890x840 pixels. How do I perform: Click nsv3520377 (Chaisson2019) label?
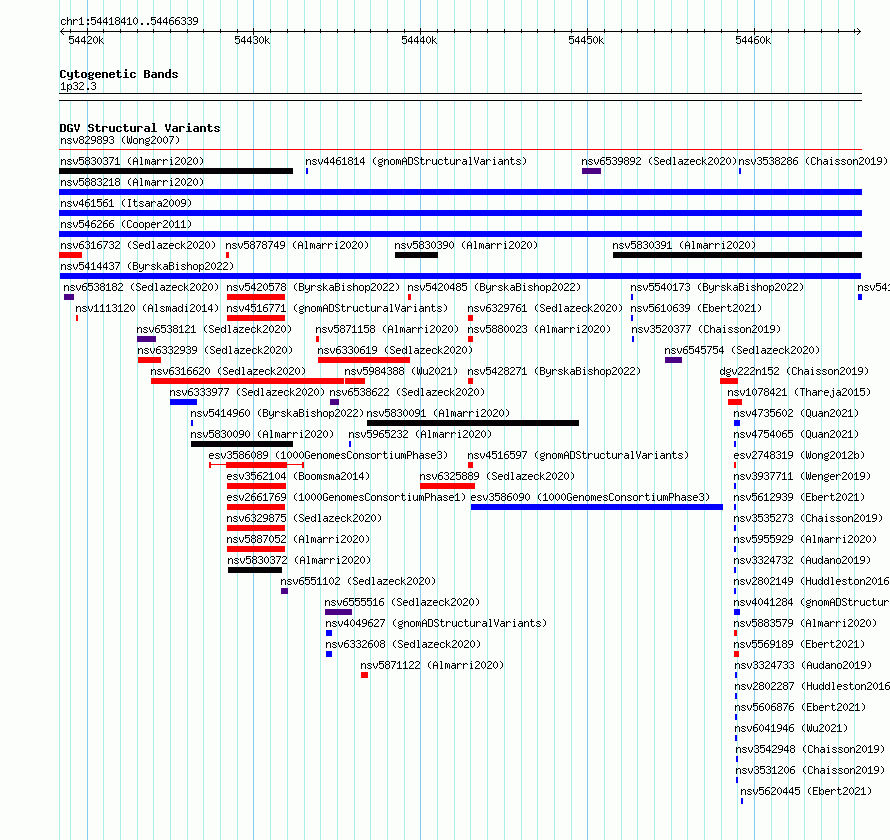pos(706,329)
